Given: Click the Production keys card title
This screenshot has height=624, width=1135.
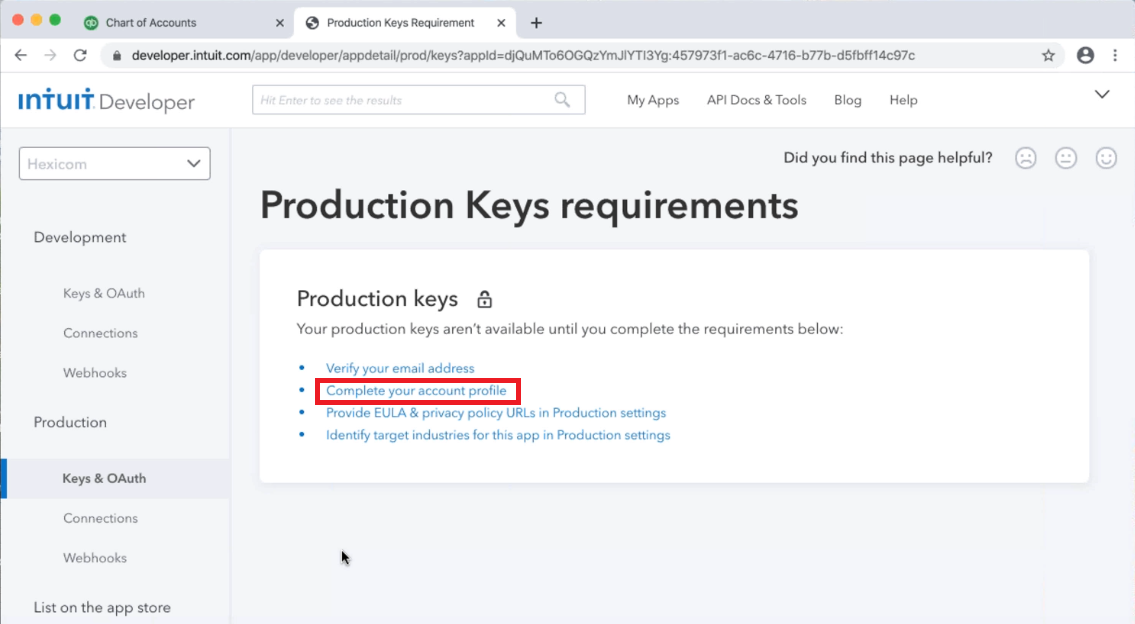Looking at the screenshot, I should [x=377, y=299].
